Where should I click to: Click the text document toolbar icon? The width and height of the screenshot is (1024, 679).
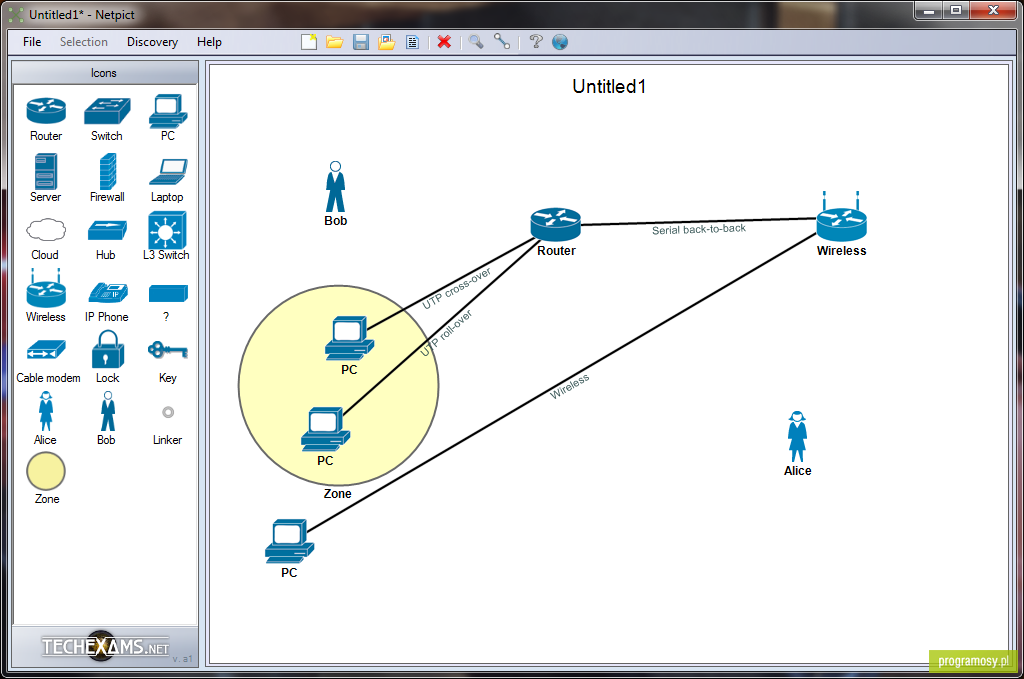point(413,42)
